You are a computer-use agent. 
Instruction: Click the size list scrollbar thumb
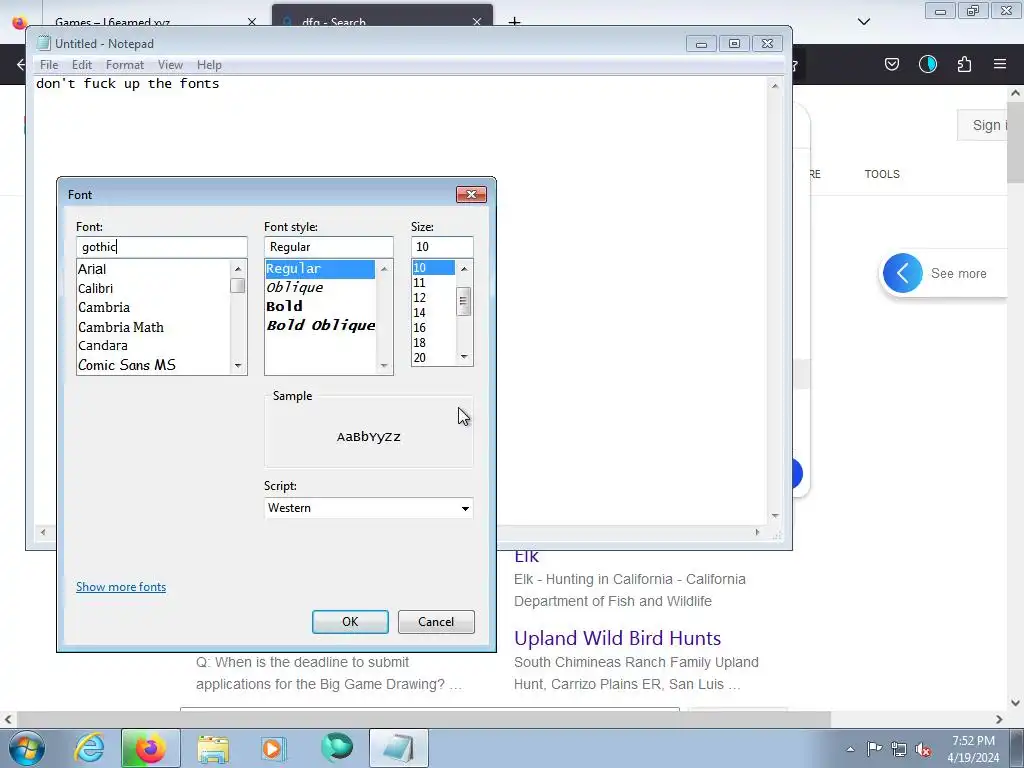(464, 301)
